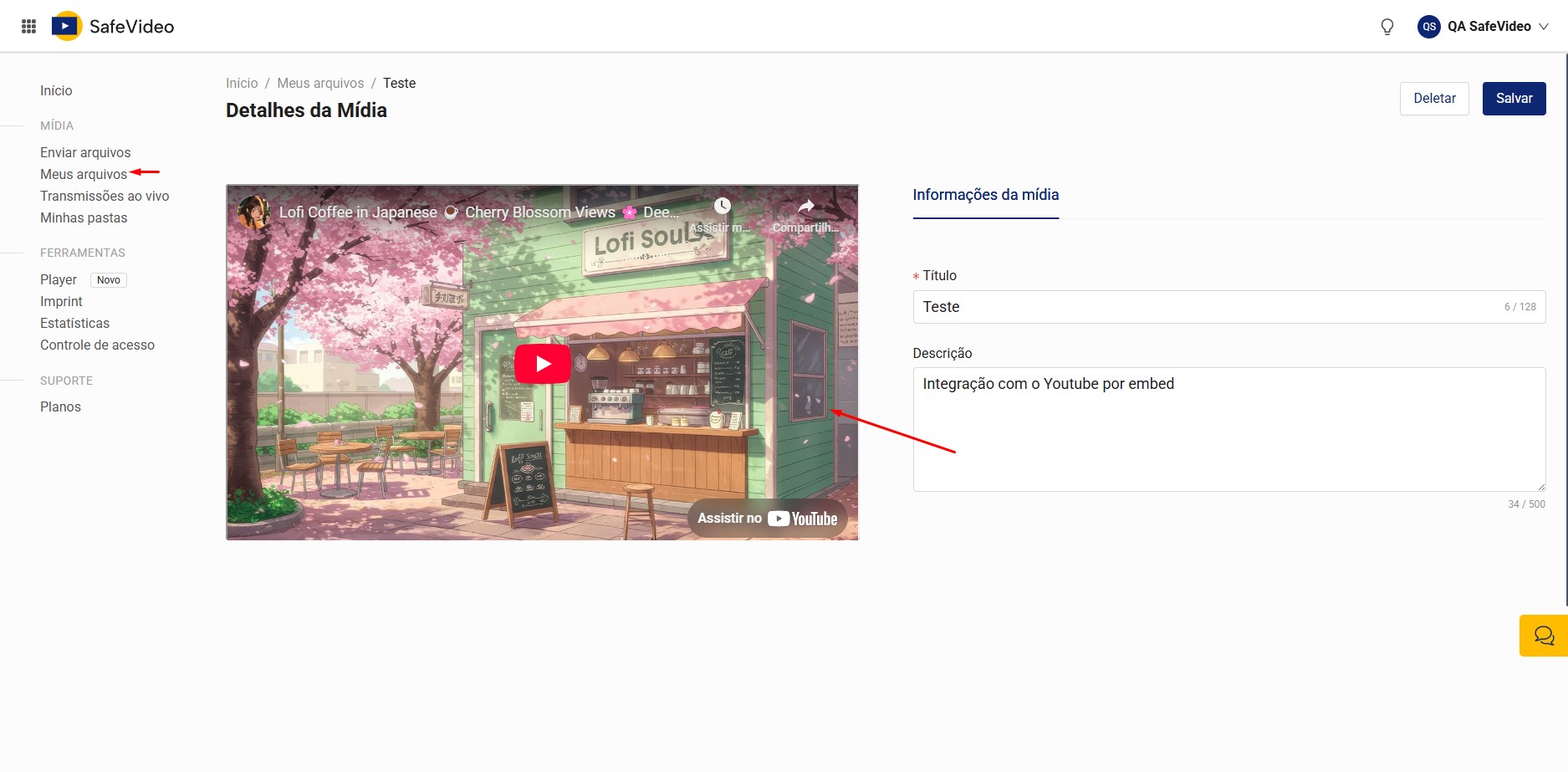The image size is (1568, 772).
Task: Click the 6 / 128 character counter
Action: coord(1519,307)
